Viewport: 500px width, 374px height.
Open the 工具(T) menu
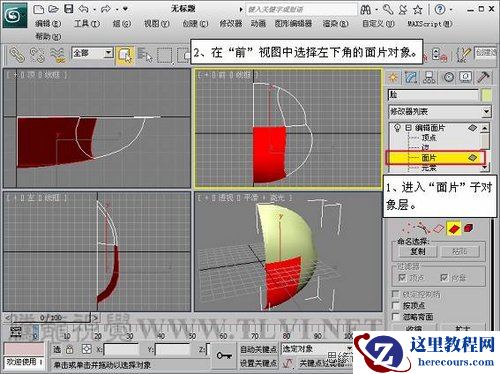click(87, 24)
